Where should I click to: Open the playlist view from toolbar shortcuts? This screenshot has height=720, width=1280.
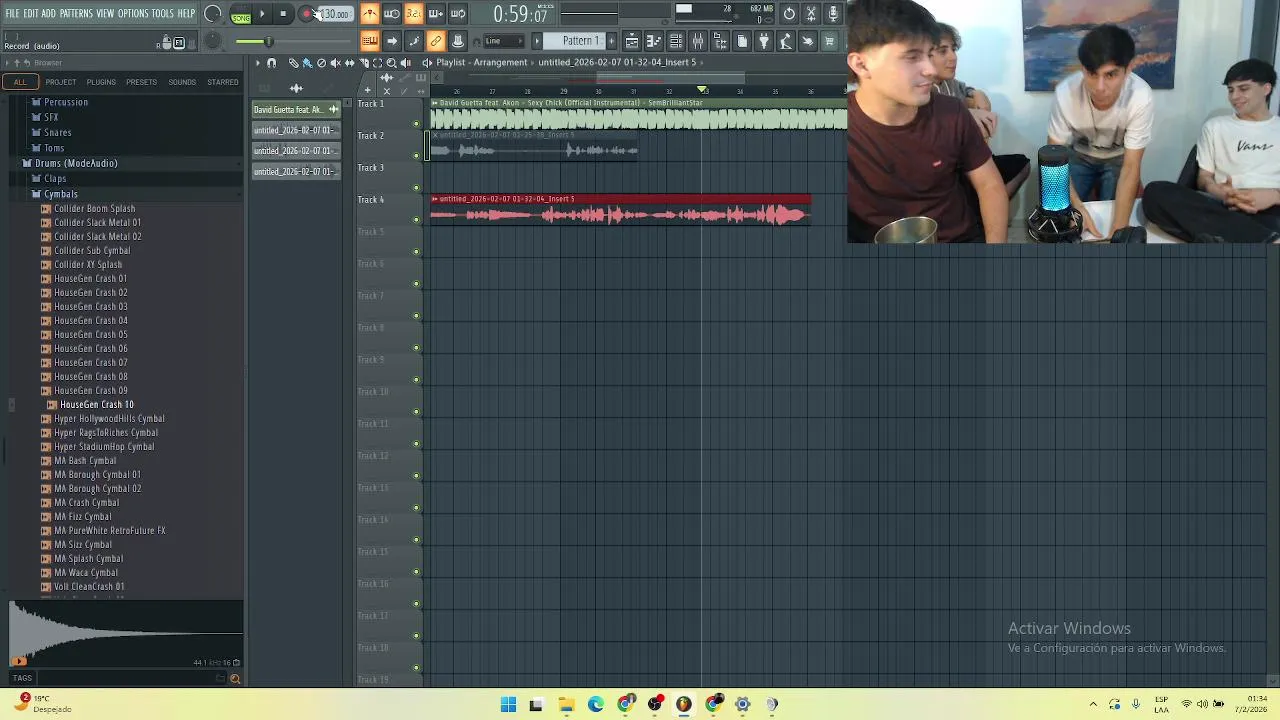(x=632, y=41)
